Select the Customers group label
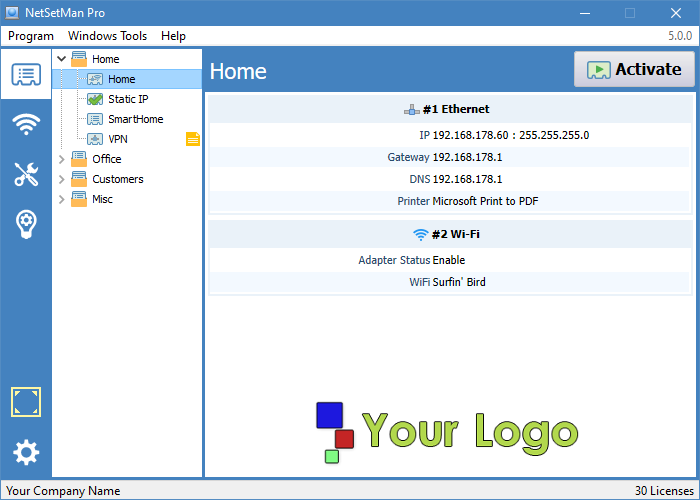 click(x=118, y=179)
